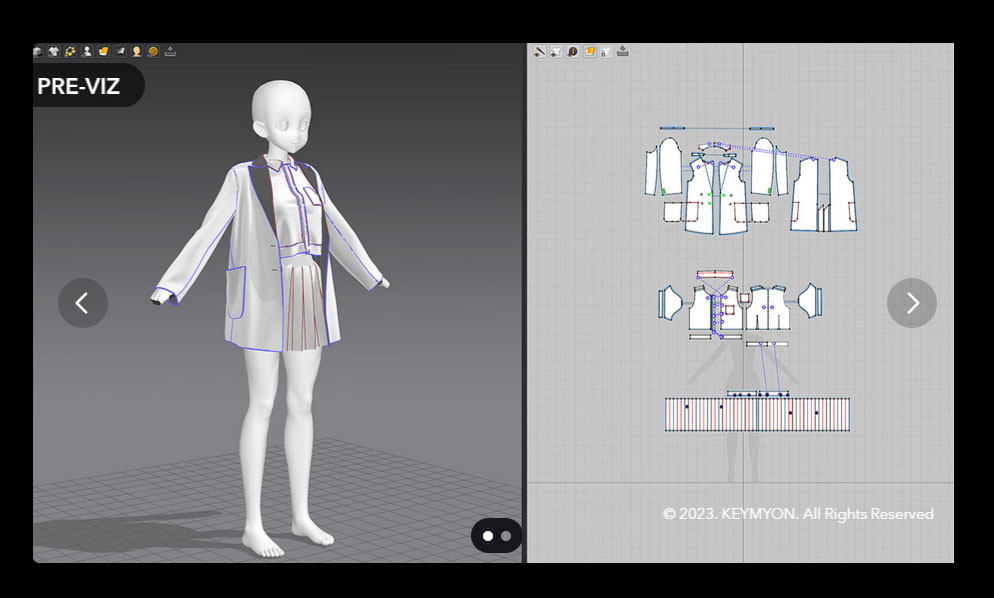
Task: Select the second slide indicator dot
Action: click(x=506, y=536)
